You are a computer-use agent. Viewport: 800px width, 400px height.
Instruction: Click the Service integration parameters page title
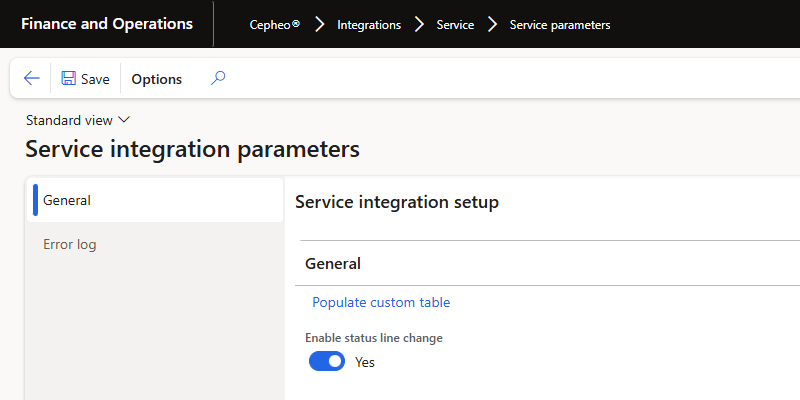click(192, 150)
